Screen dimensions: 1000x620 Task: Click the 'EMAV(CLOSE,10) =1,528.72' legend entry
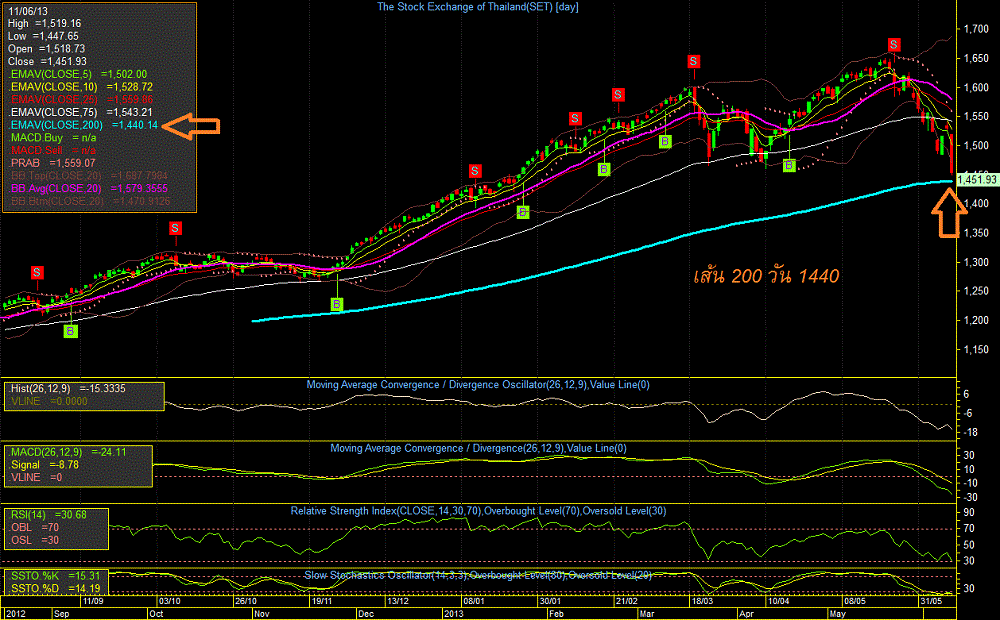[82, 87]
